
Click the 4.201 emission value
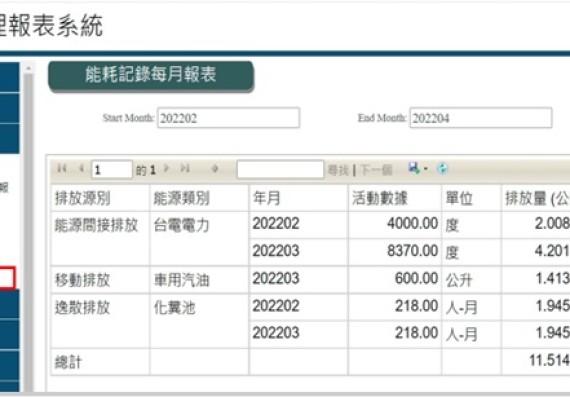coord(552,251)
